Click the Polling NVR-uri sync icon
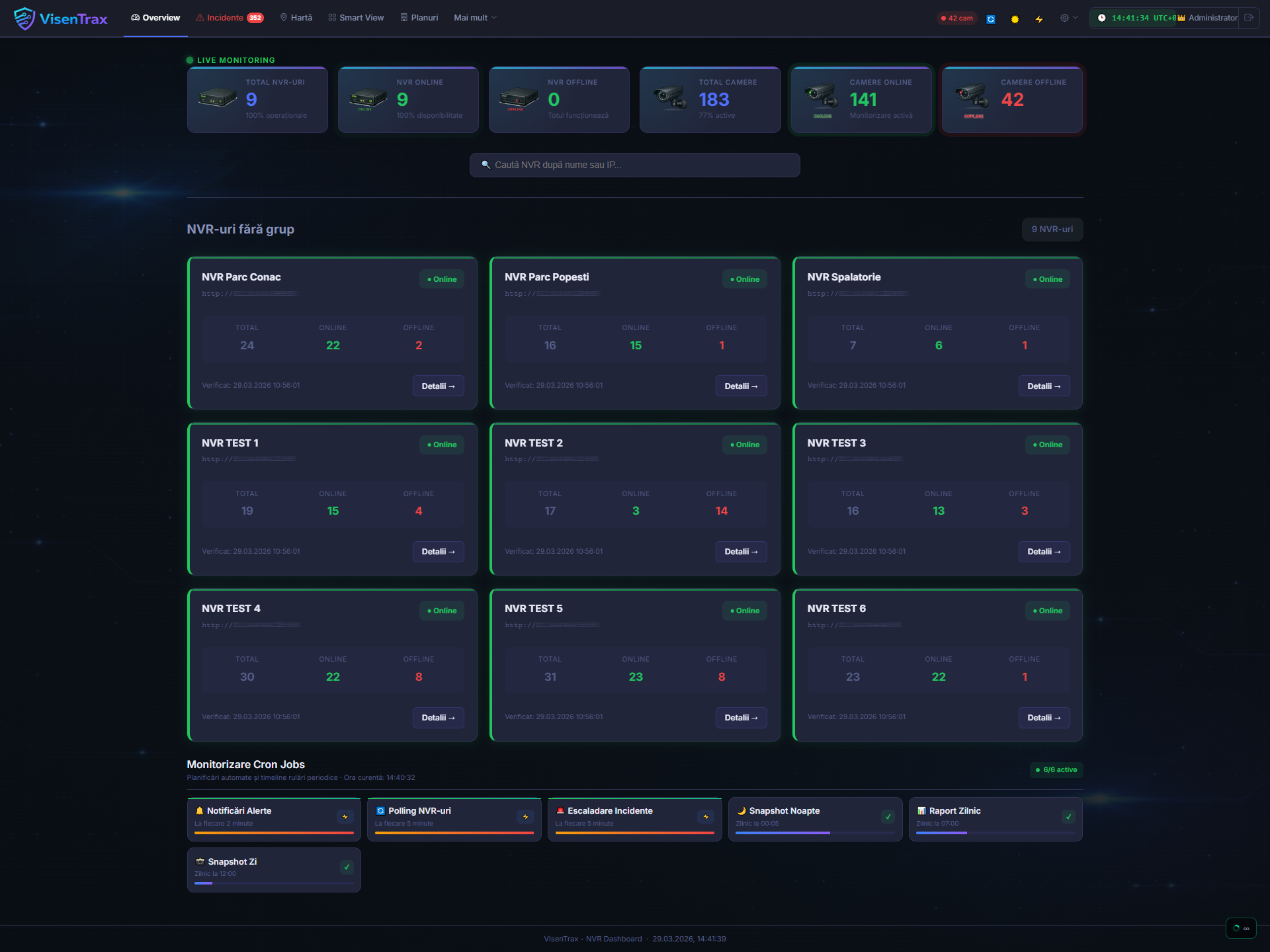The image size is (1270, 952). coord(380,811)
